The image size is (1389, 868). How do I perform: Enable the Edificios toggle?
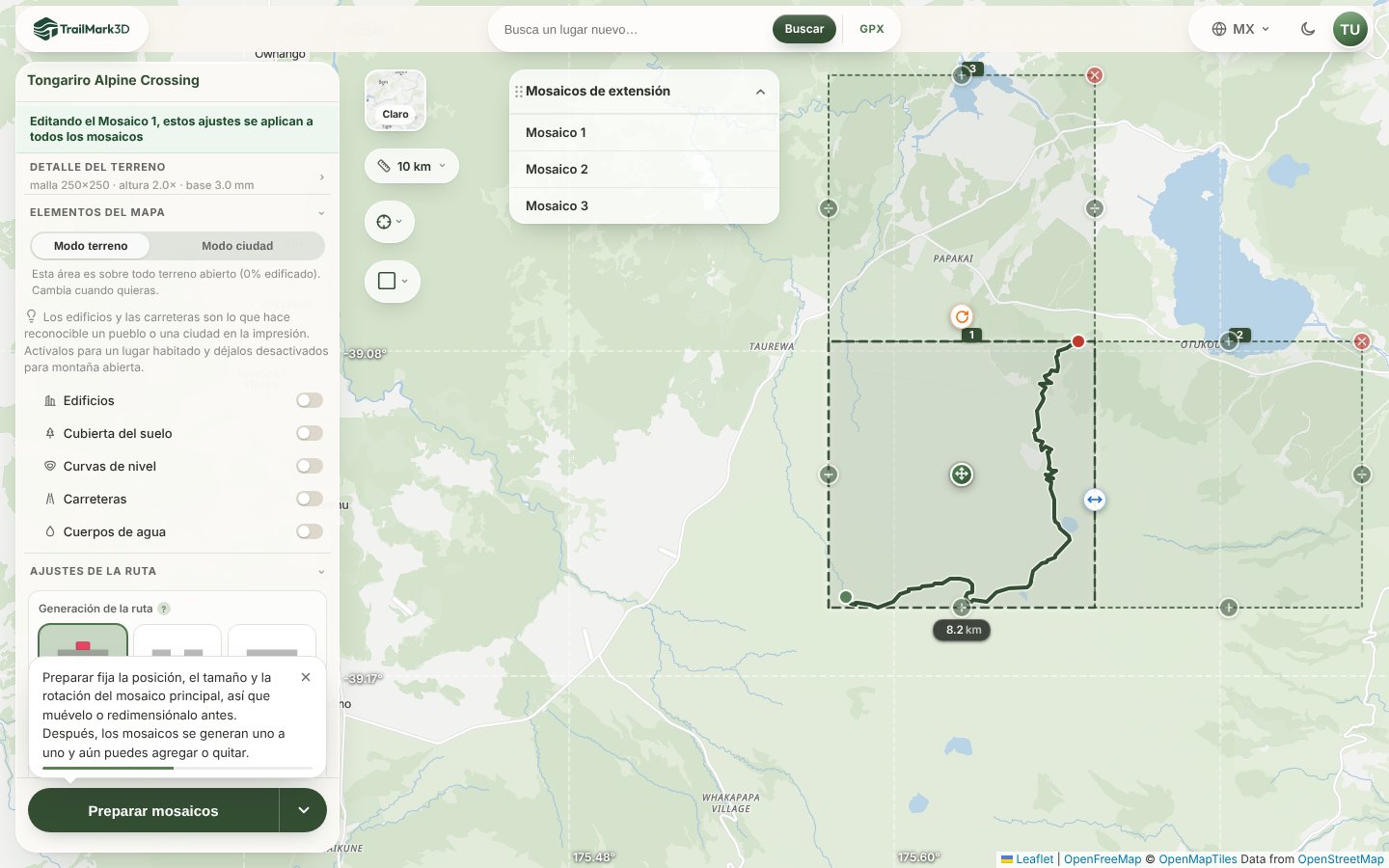(x=310, y=400)
